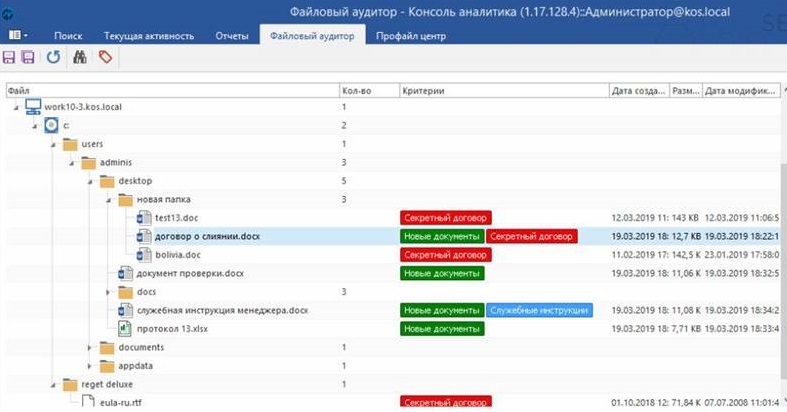
Task: Click the Кол-во column header
Action: (368, 90)
